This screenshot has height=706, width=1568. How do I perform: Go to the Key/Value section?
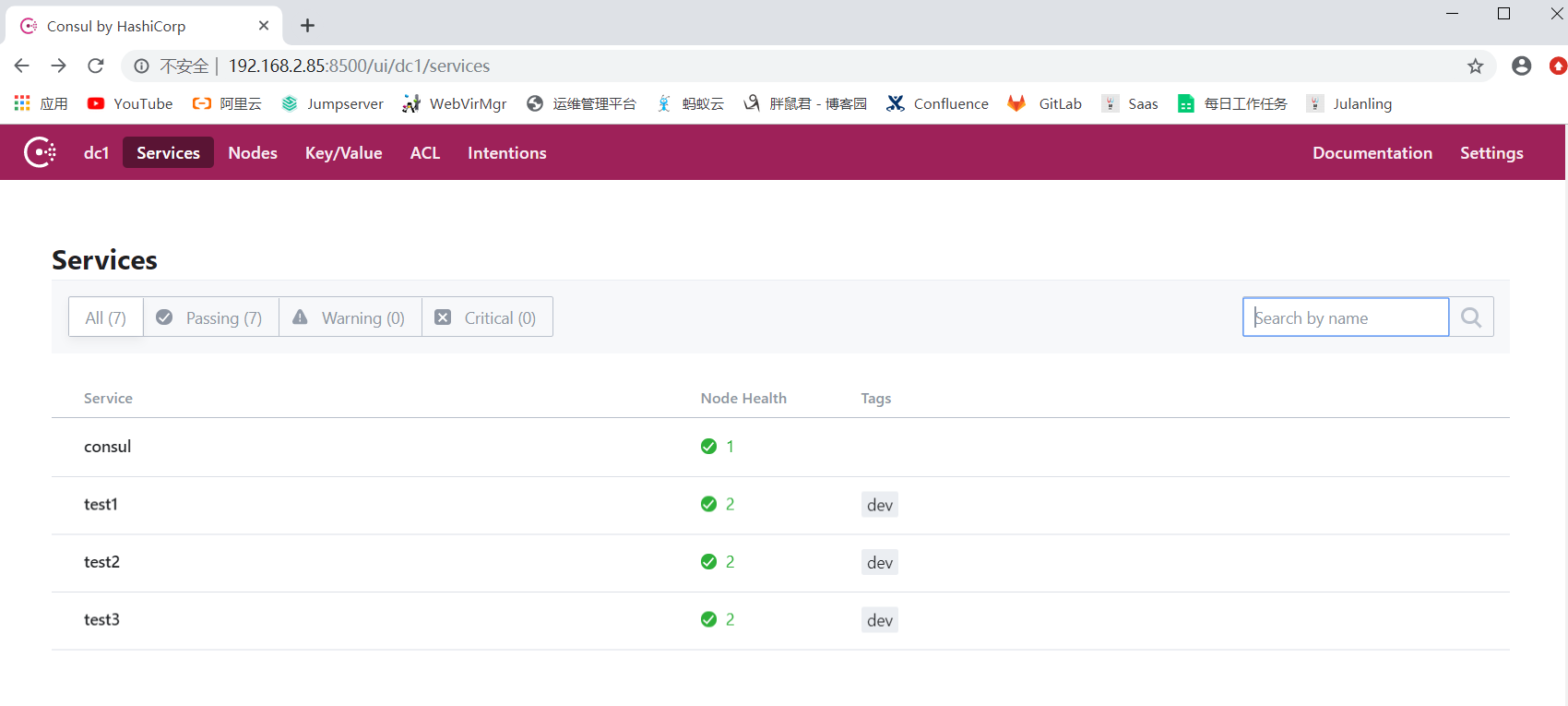tap(343, 153)
